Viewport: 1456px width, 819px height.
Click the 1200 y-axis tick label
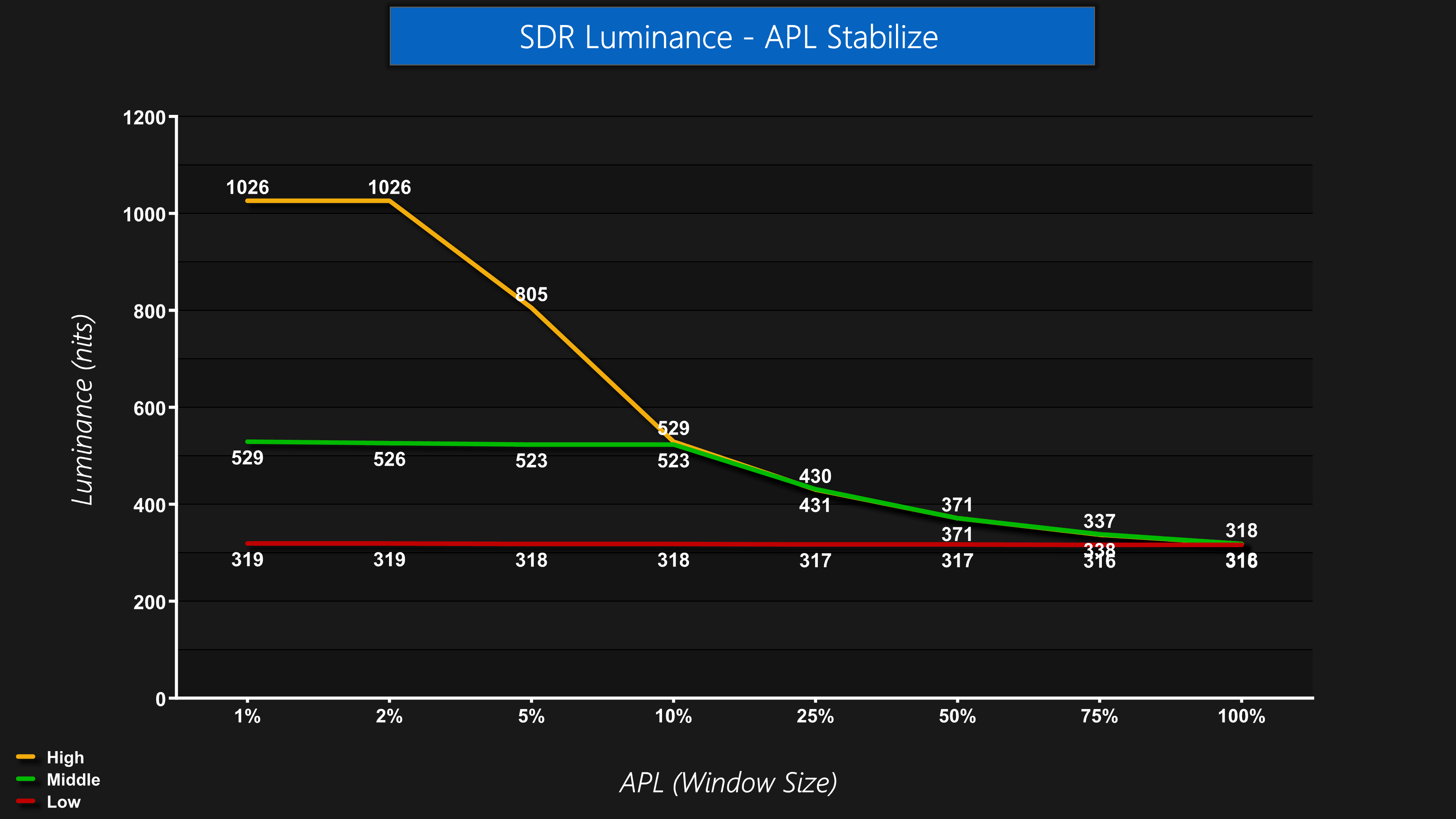tap(144, 118)
